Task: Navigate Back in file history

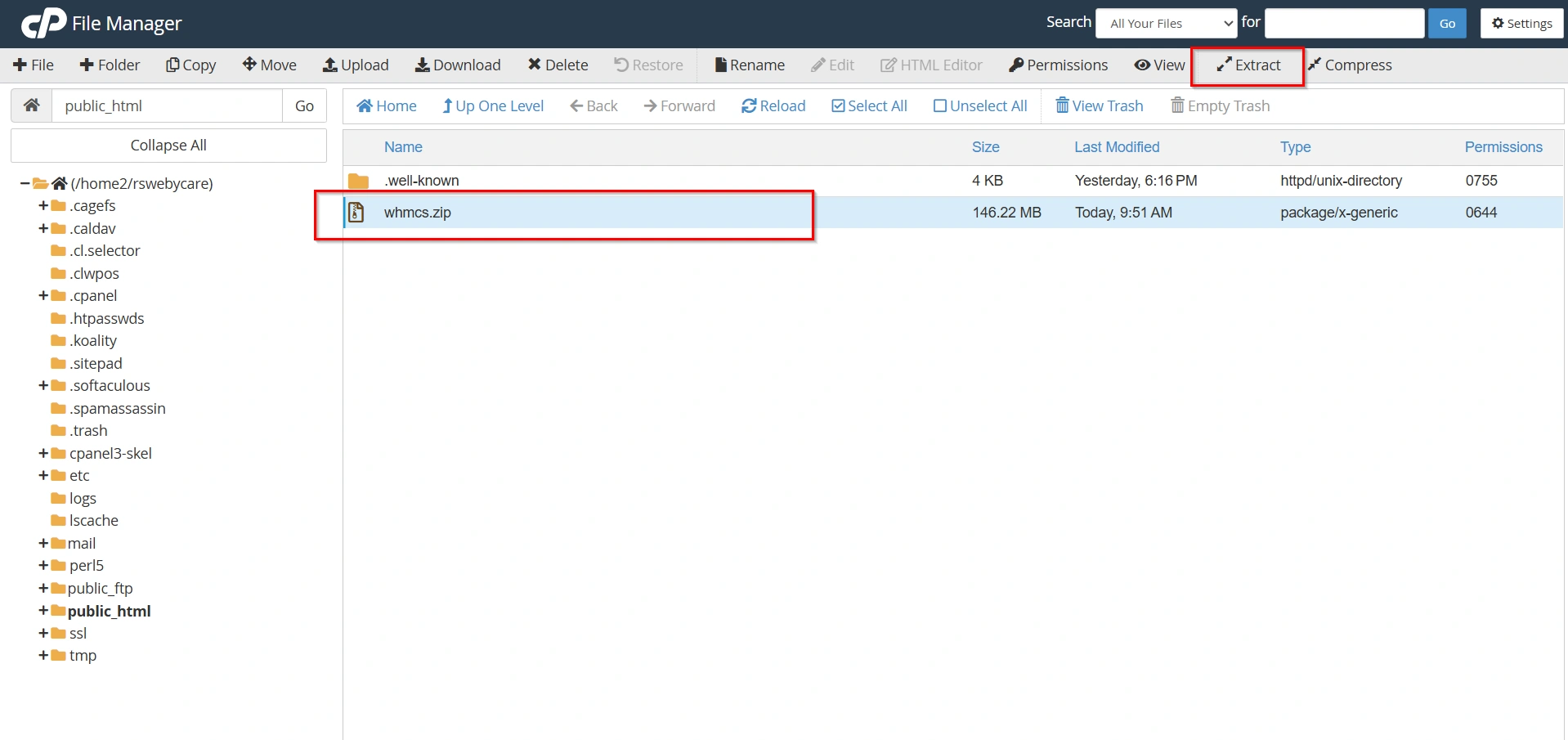Action: pos(594,105)
